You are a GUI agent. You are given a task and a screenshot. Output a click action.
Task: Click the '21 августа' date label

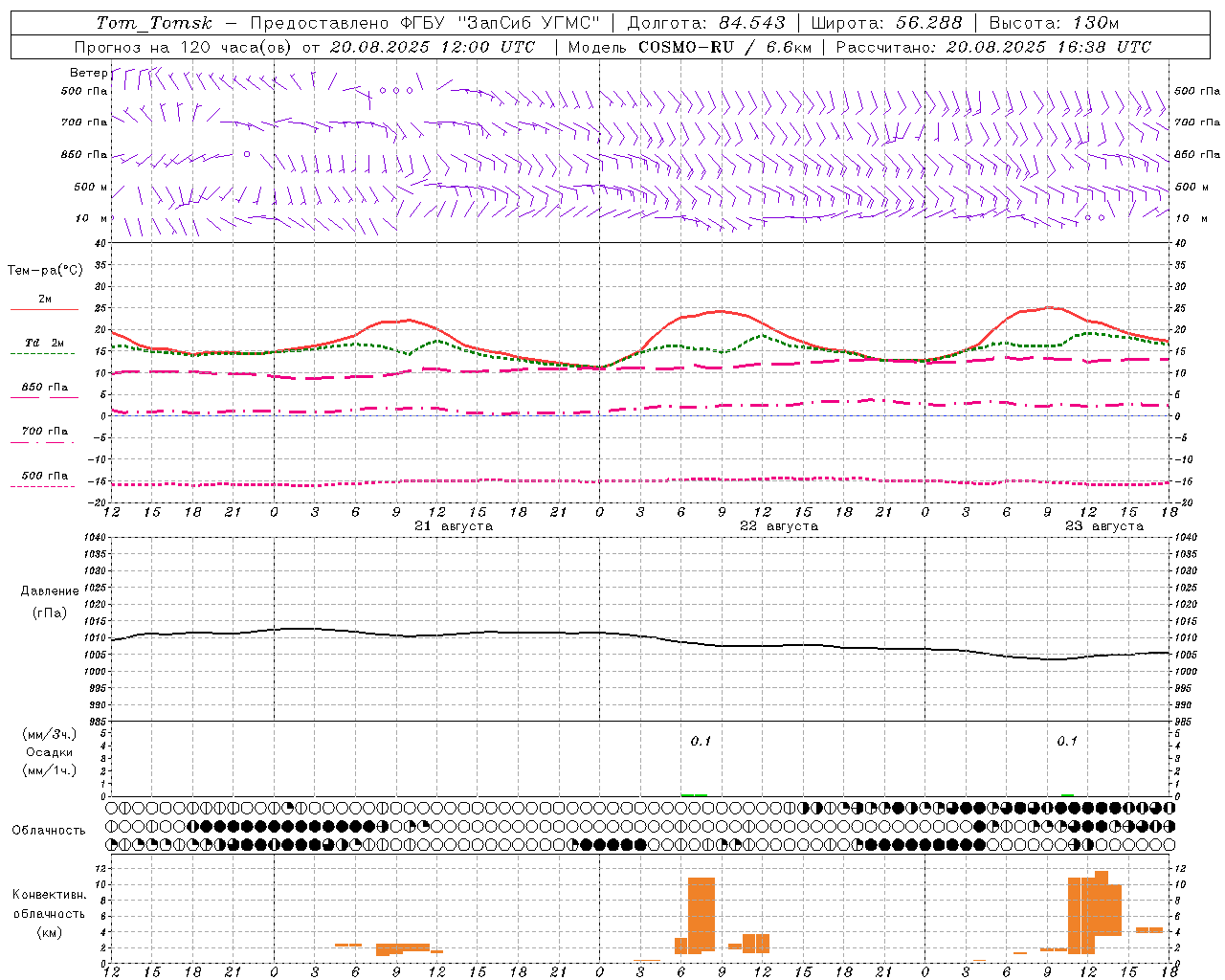coord(454,526)
